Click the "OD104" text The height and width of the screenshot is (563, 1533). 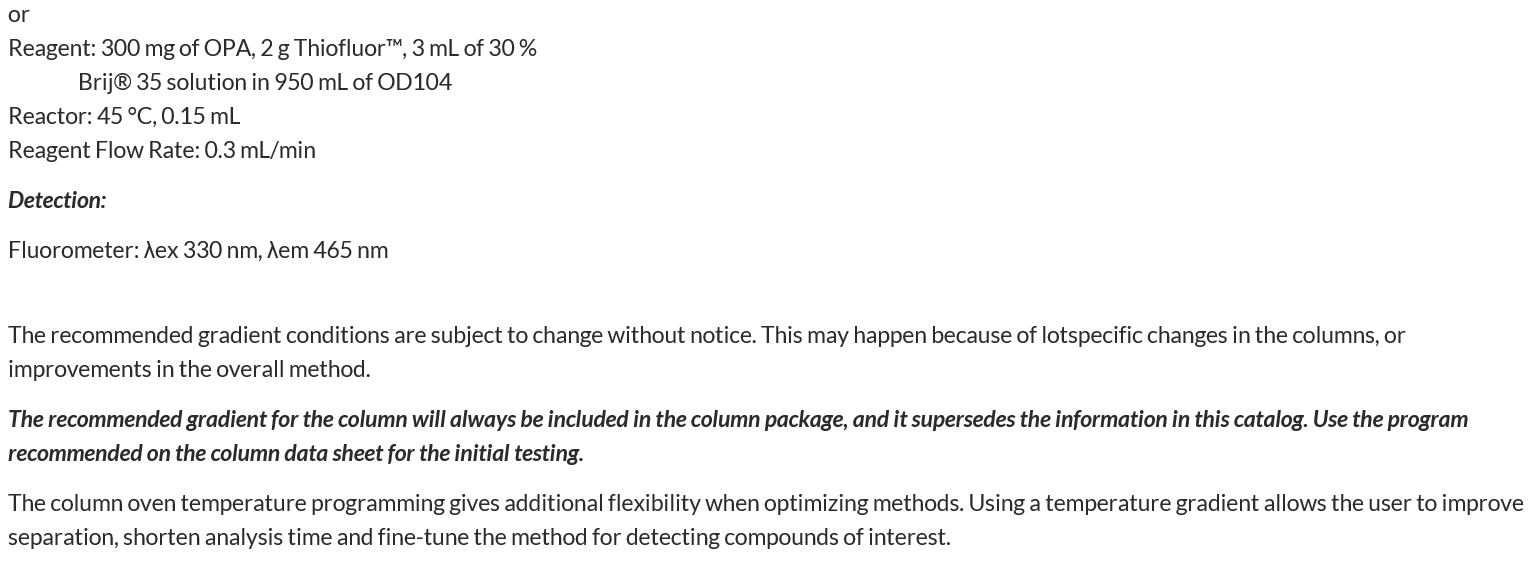point(414,82)
